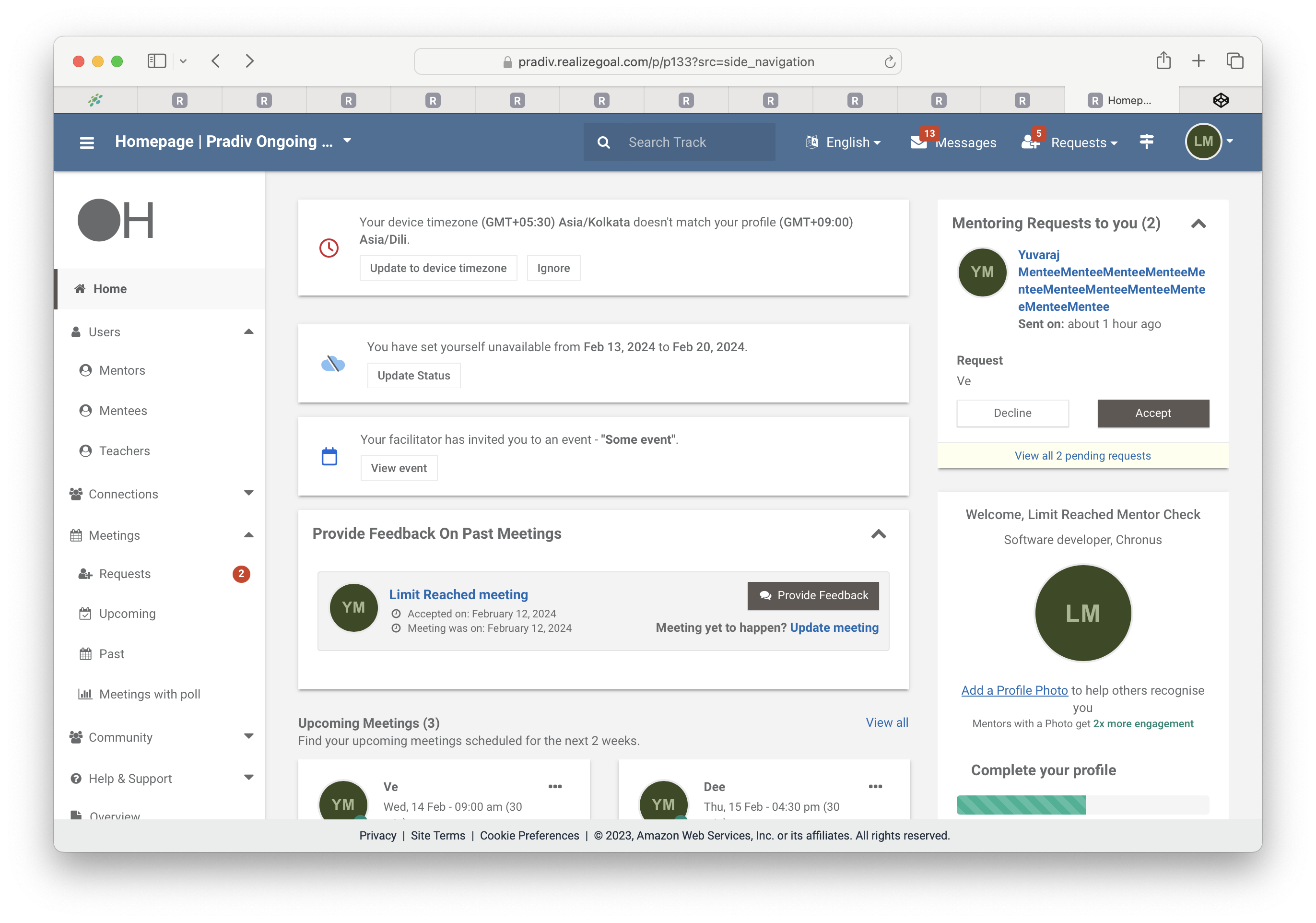Click the Add a Profile Photo link

pos(1014,690)
